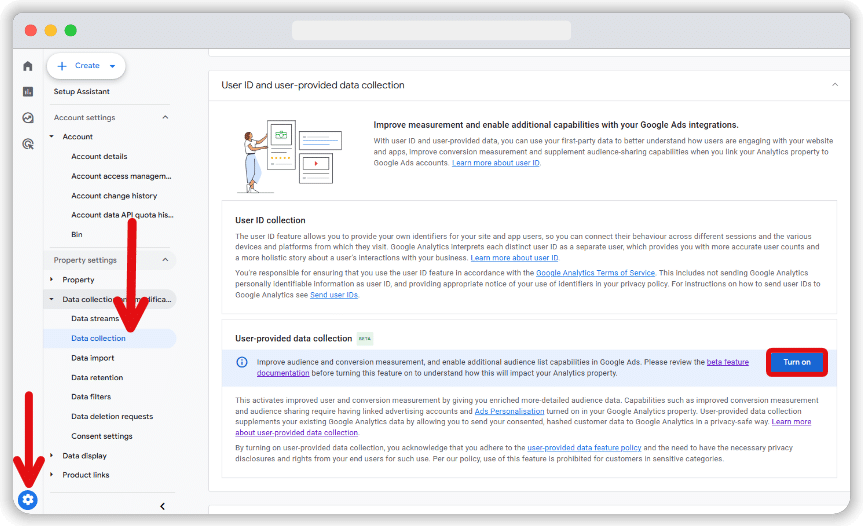Open Data import
Viewport: 863px width, 526px height.
click(92, 358)
